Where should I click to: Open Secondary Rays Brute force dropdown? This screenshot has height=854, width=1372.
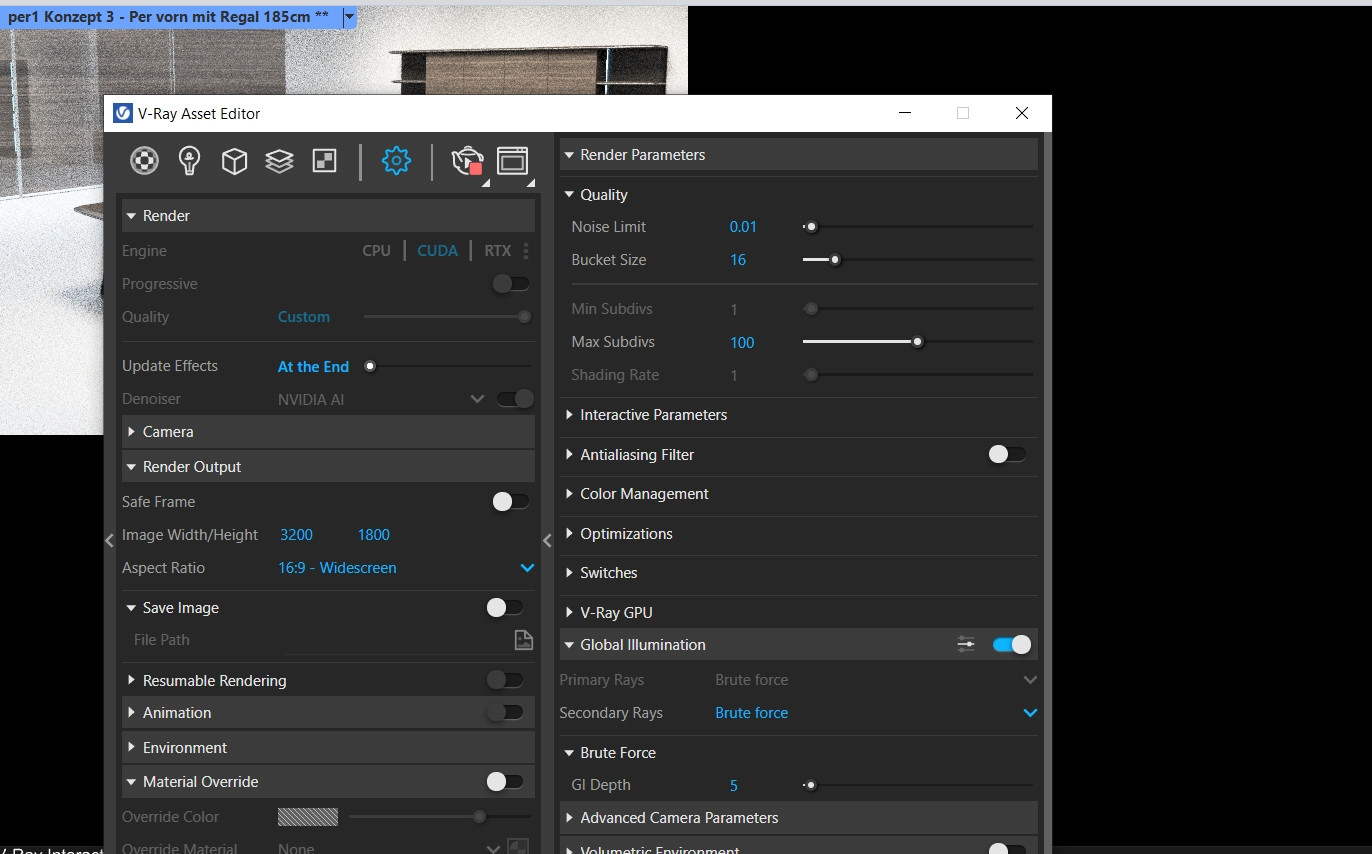tap(1031, 713)
